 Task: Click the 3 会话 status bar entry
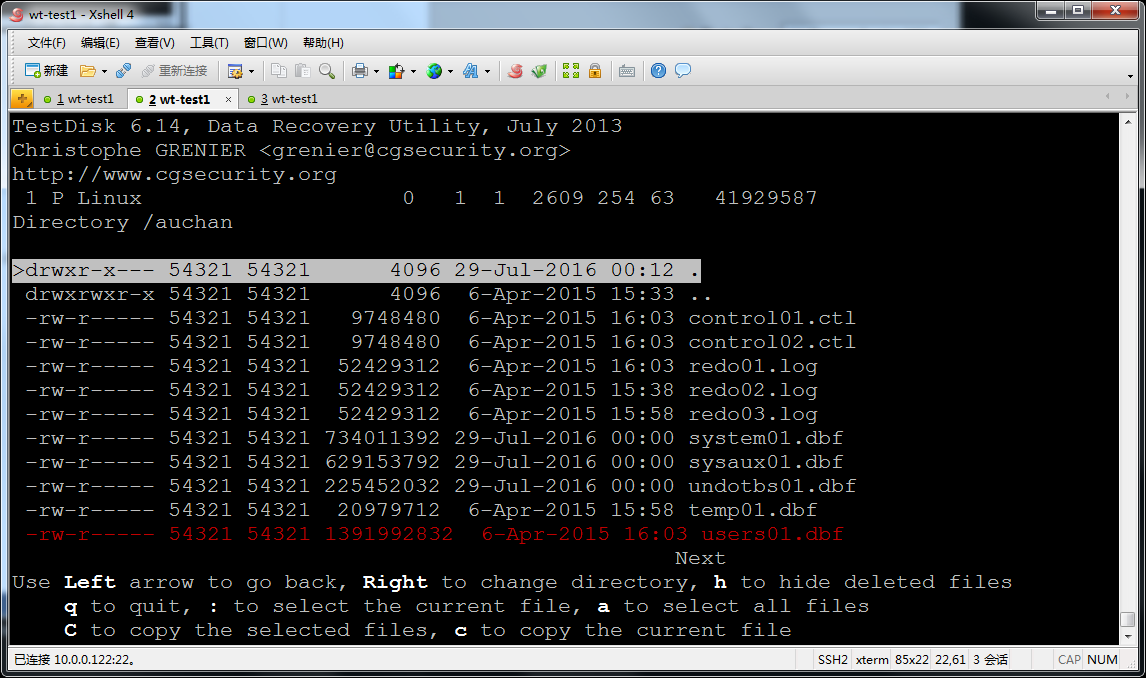click(x=990, y=660)
